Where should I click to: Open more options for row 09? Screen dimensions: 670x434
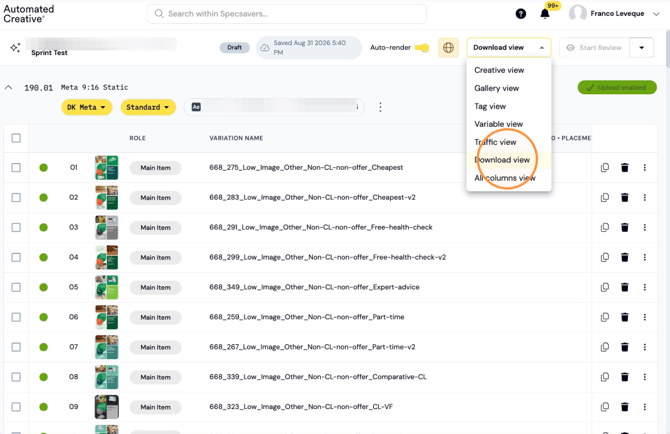pyautogui.click(x=644, y=407)
